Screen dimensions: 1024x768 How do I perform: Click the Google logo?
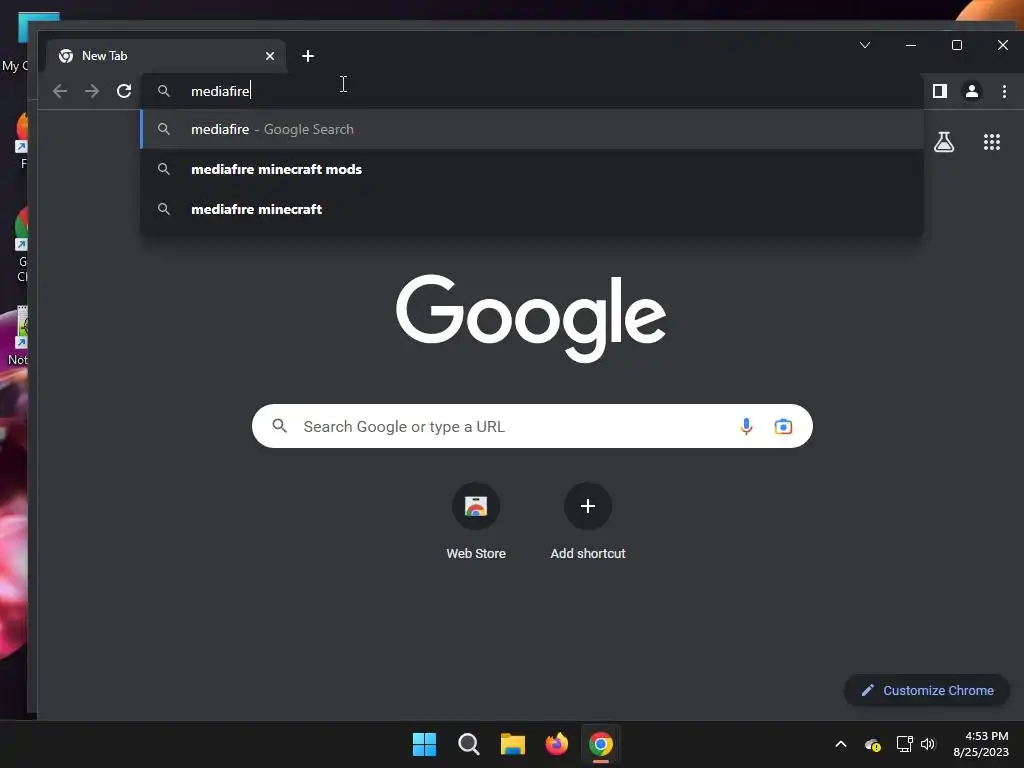[531, 318]
